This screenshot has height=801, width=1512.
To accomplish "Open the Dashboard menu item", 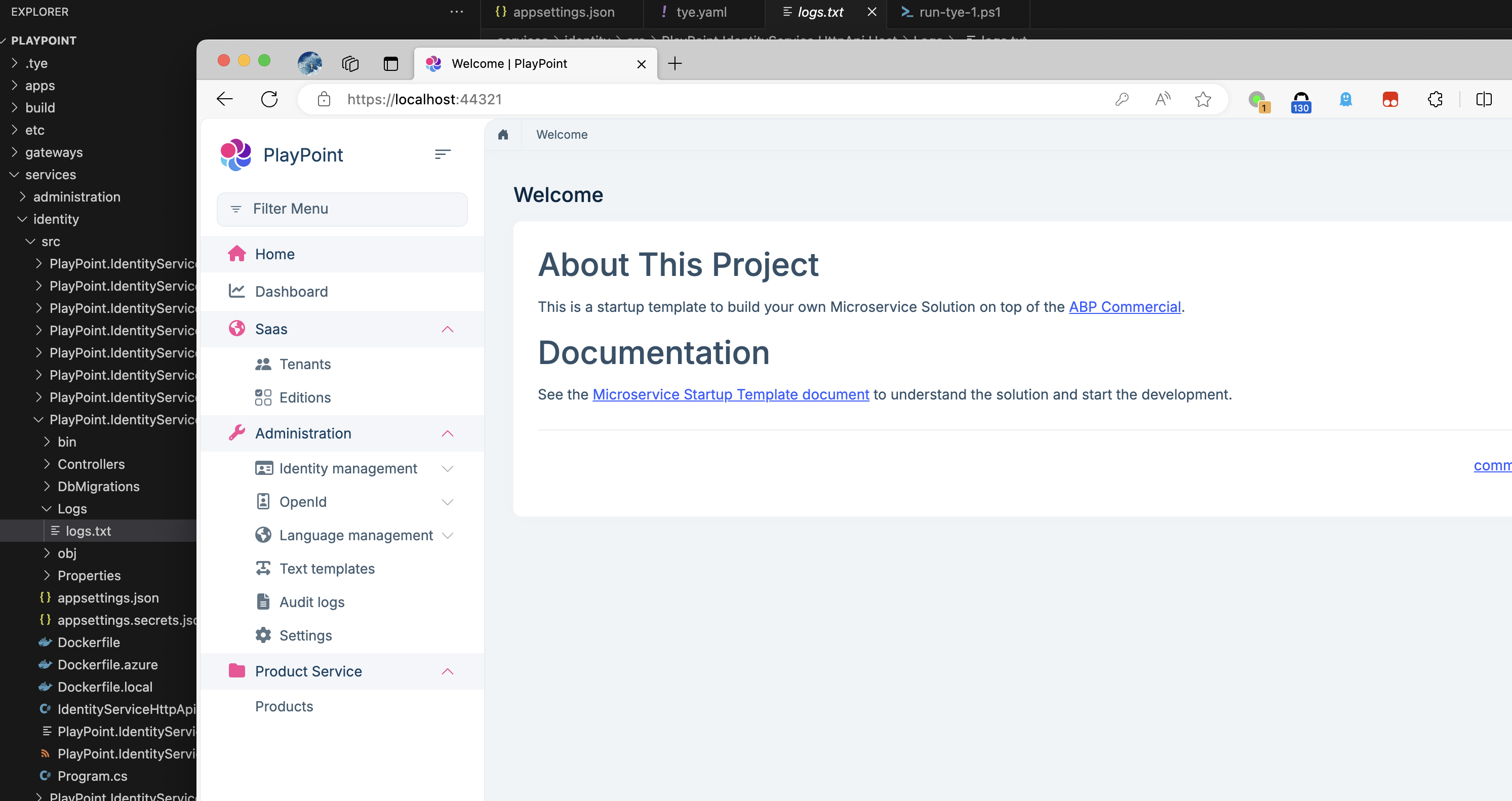I will pos(291,292).
